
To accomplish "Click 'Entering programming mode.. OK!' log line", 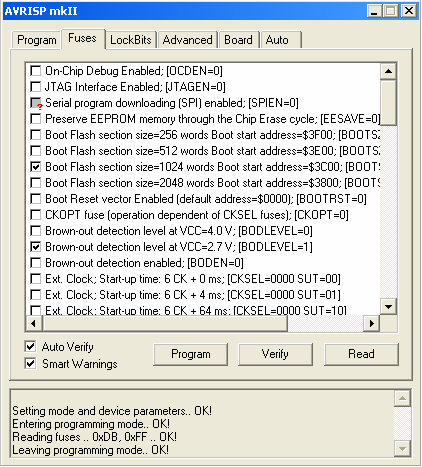I will [x=91, y=424].
